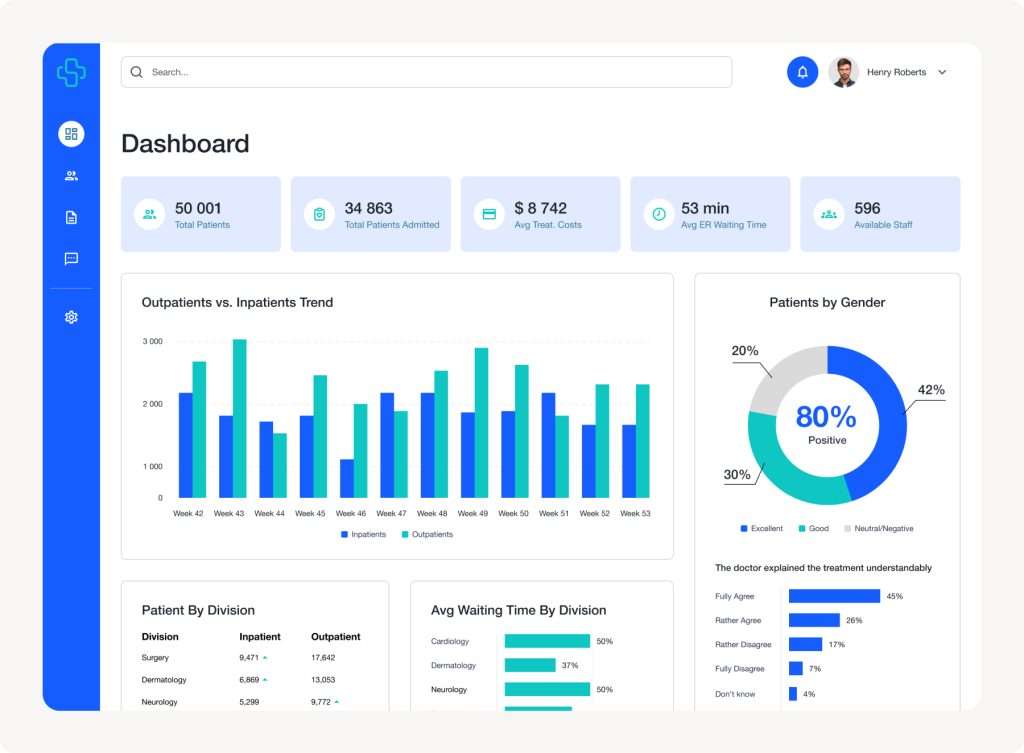
Task: Click the Henry Roberts profile avatar
Action: click(x=843, y=72)
